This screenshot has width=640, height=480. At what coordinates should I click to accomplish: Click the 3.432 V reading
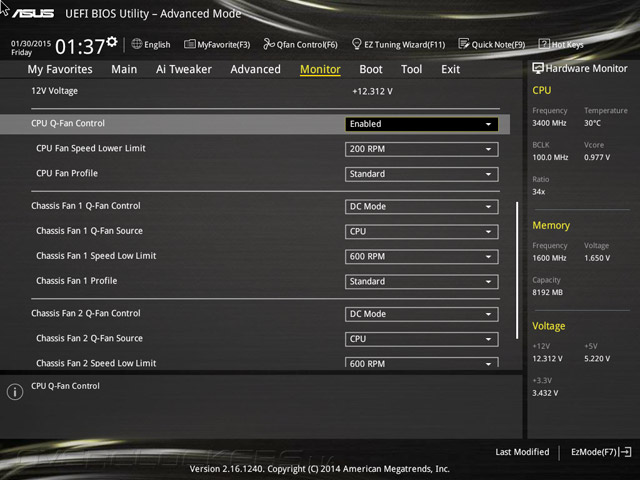[545, 393]
